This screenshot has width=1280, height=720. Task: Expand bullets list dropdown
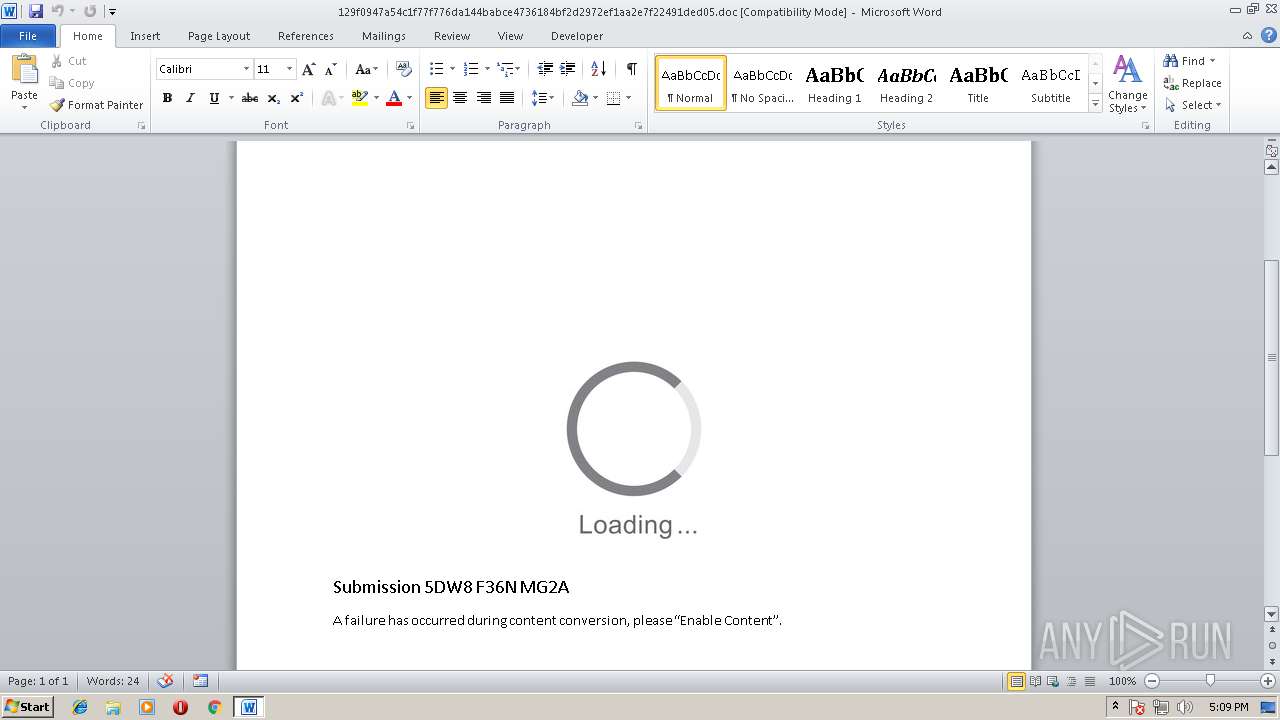[452, 69]
